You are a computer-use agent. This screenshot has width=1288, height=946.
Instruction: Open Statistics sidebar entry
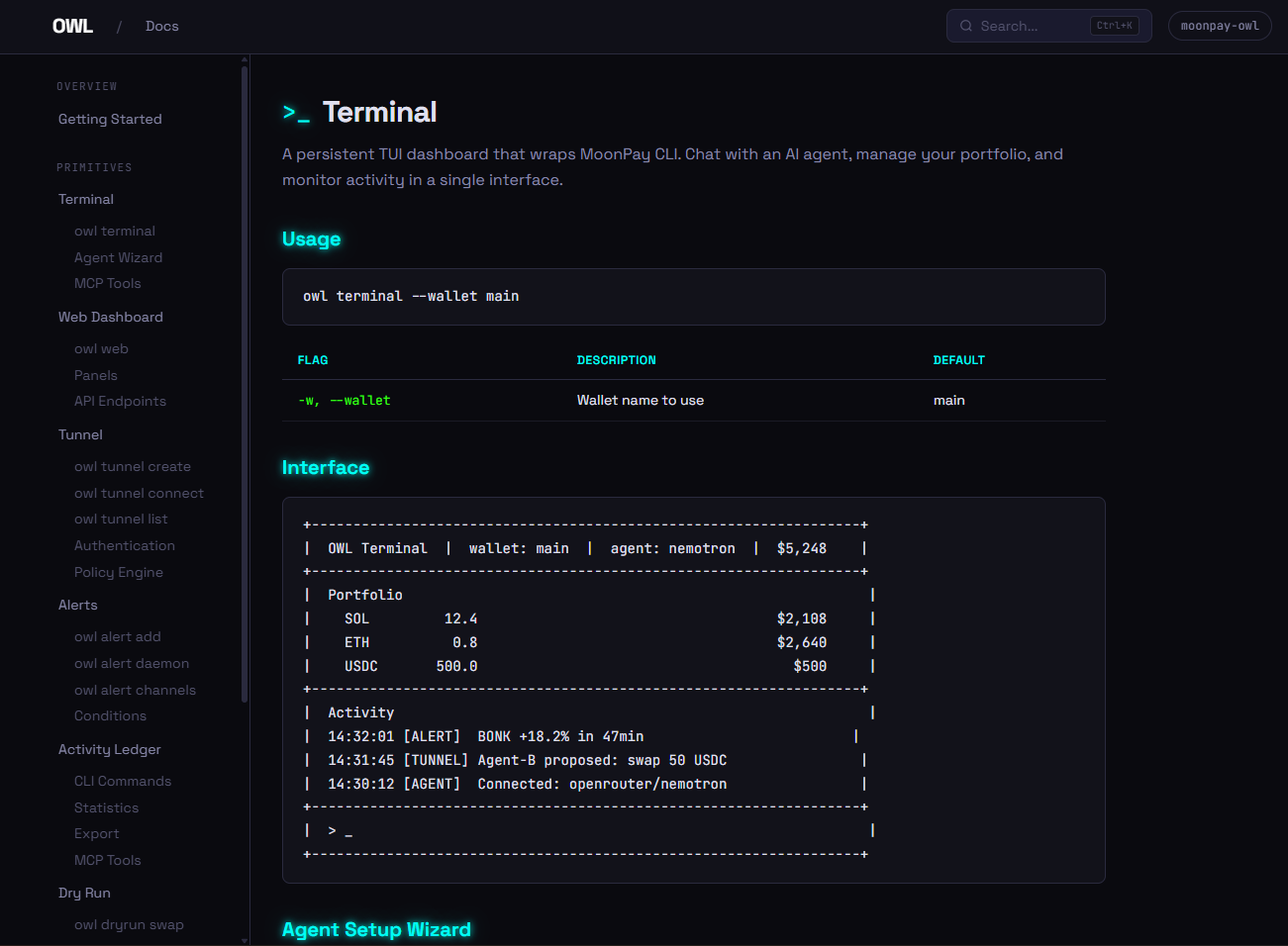(x=106, y=807)
